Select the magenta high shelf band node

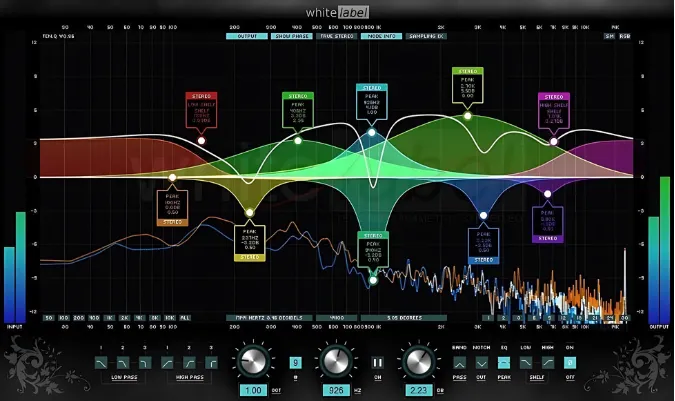click(x=554, y=141)
